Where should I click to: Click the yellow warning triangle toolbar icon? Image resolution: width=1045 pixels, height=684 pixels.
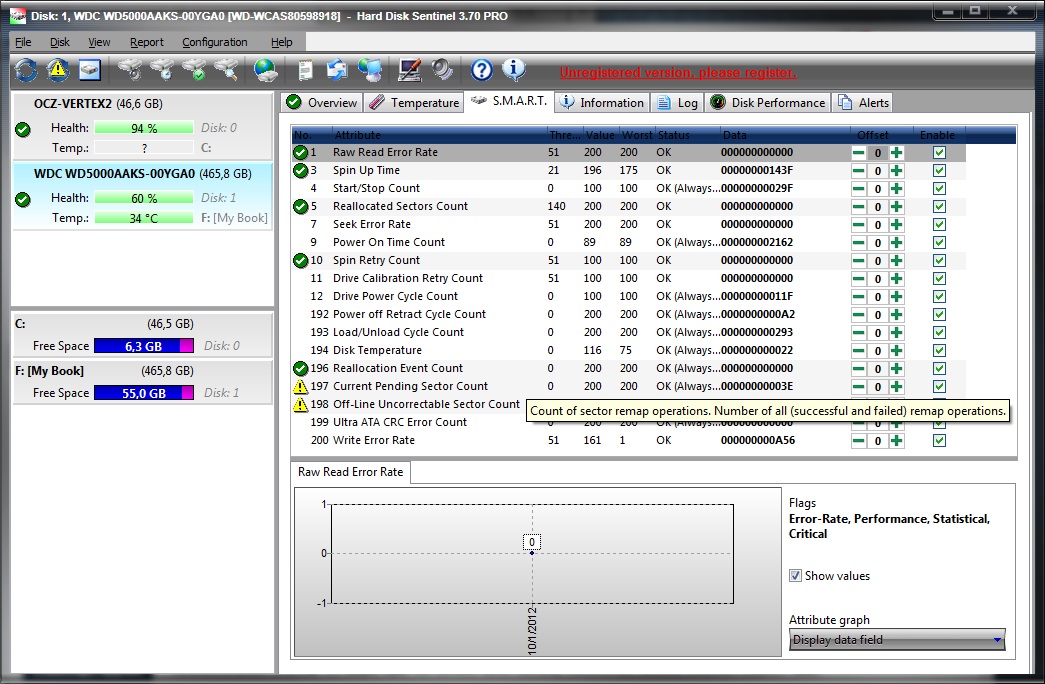pos(58,70)
